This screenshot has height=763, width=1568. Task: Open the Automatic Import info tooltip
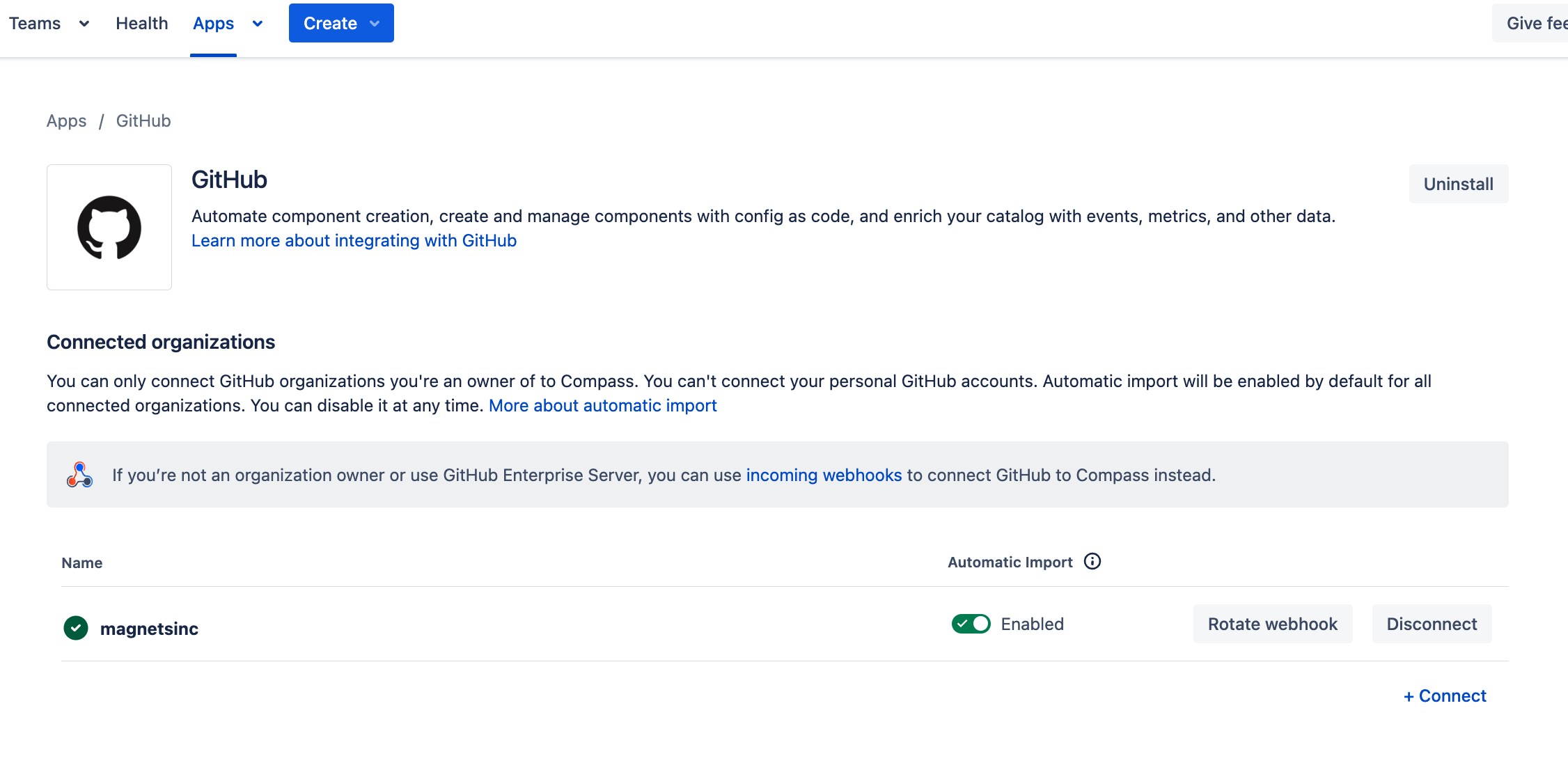1092,562
